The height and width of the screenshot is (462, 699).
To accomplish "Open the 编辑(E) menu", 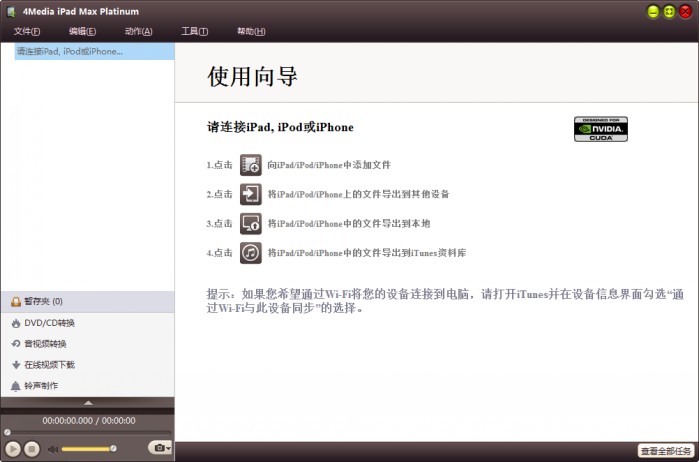I will (82, 31).
